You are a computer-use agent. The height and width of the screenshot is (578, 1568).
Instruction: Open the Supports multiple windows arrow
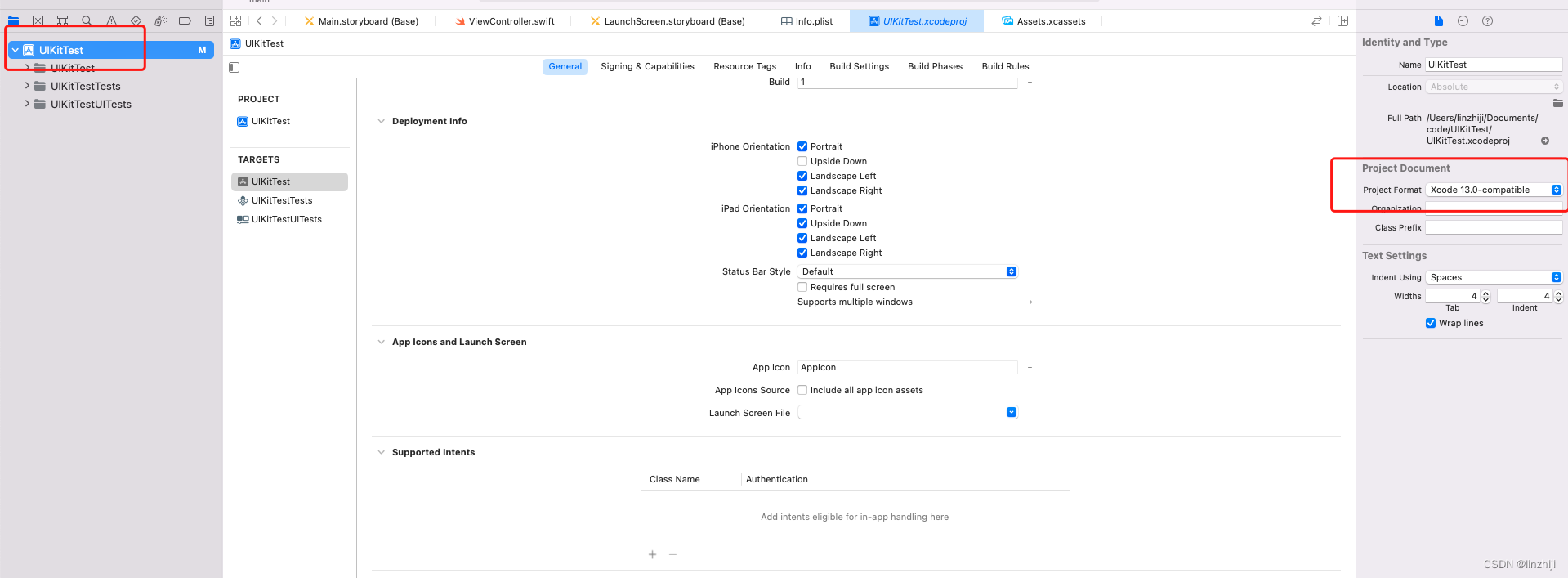point(1030,302)
